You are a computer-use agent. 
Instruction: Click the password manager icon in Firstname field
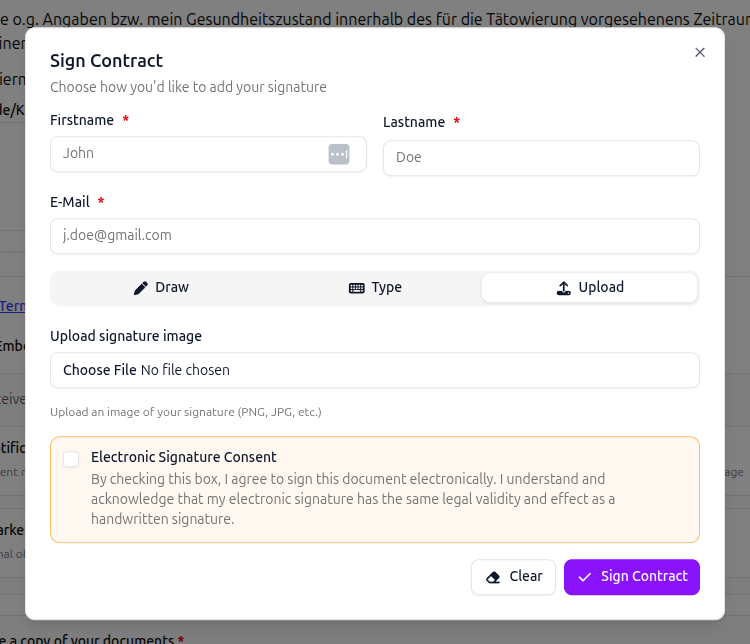[x=338, y=154]
